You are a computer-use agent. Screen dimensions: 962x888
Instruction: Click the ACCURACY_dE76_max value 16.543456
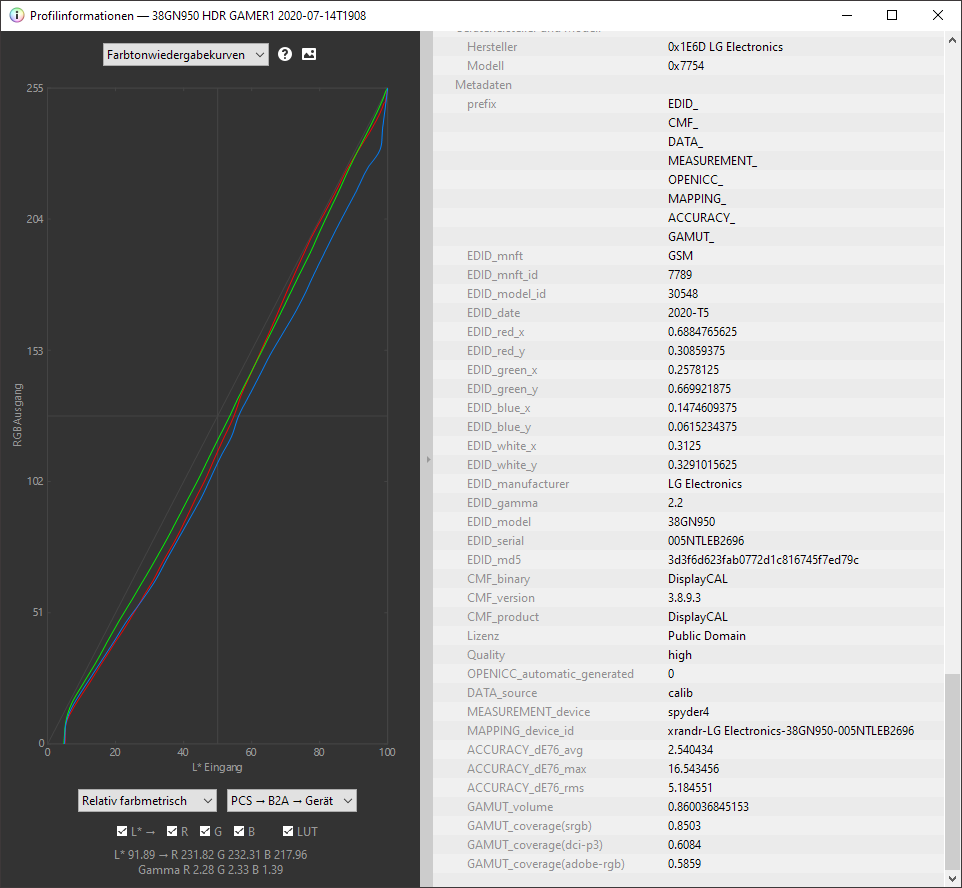693,770
